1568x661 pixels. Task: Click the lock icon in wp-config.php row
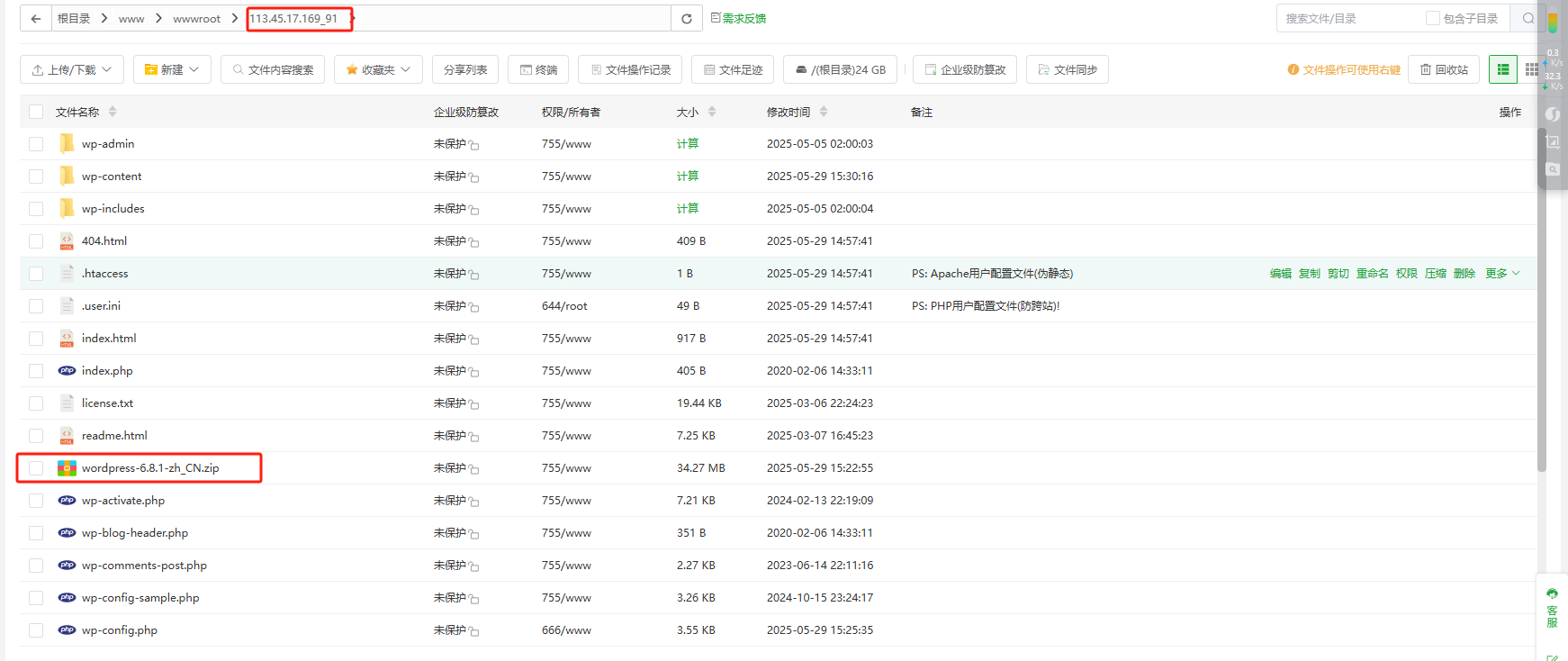473,631
